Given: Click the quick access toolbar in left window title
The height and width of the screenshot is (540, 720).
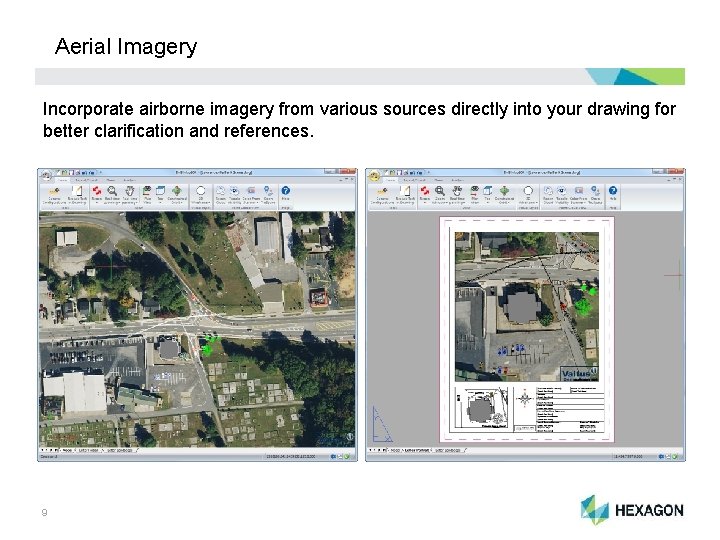Looking at the screenshot, I should tap(77, 173).
